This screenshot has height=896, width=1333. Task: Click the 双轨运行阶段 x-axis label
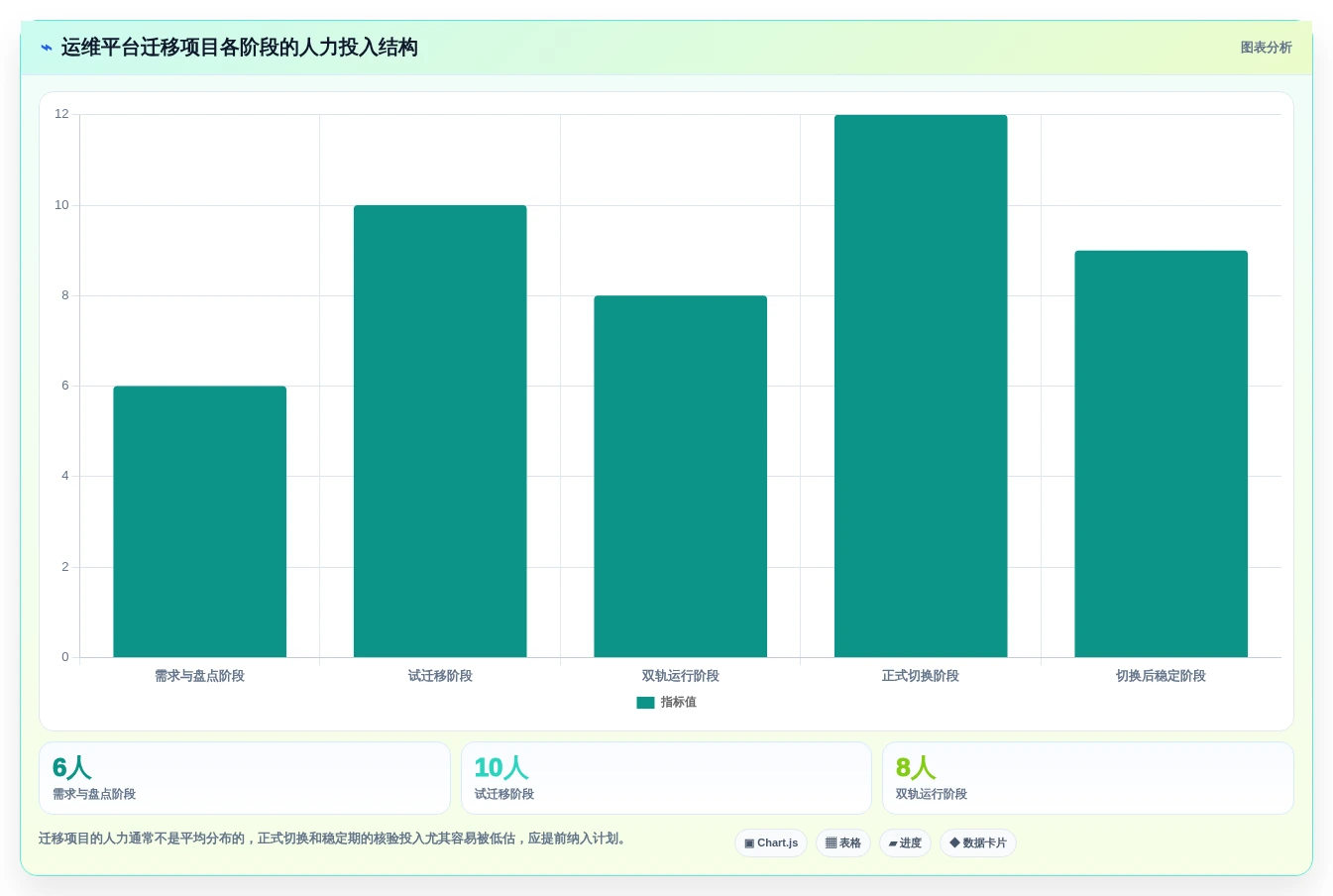click(x=680, y=676)
